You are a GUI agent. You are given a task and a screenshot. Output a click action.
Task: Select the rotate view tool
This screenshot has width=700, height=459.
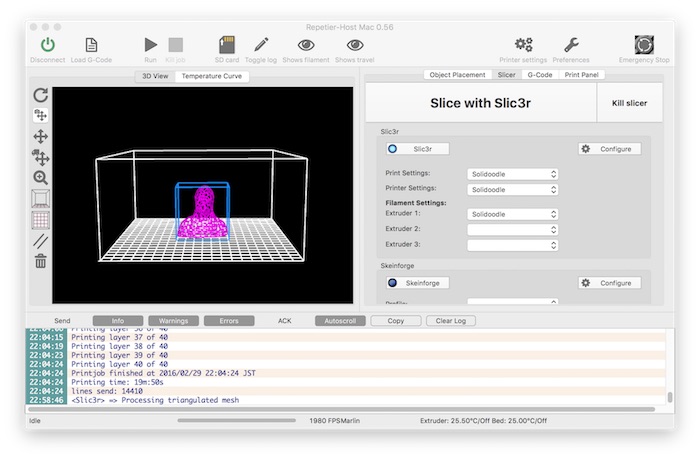[x=41, y=95]
